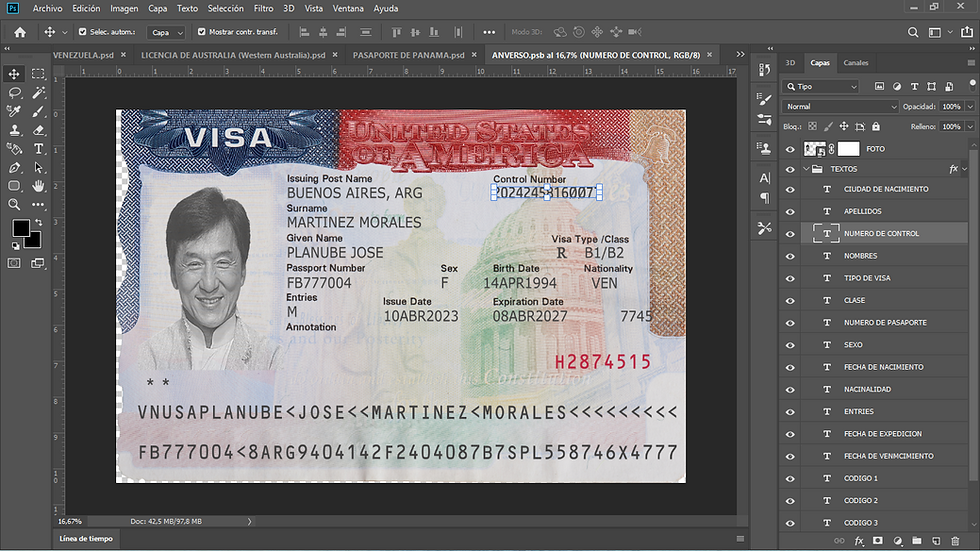Select the Pen tool
Image resolution: width=980 pixels, height=551 pixels.
click(14, 167)
